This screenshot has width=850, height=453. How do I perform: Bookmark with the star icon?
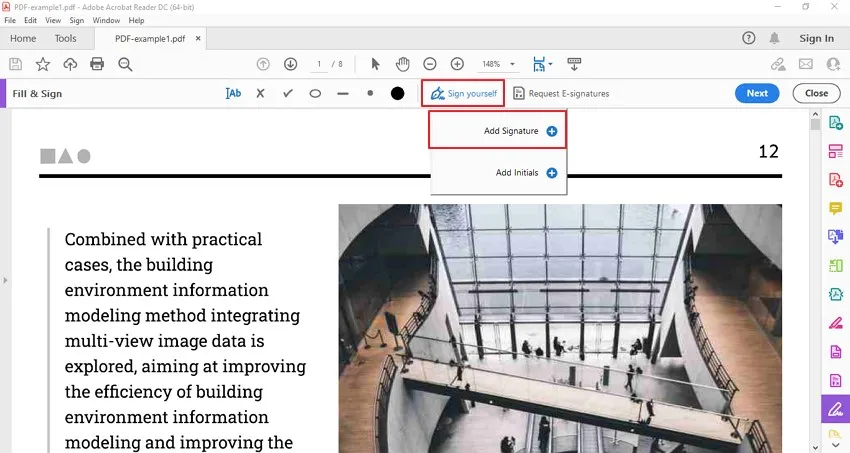[43, 64]
